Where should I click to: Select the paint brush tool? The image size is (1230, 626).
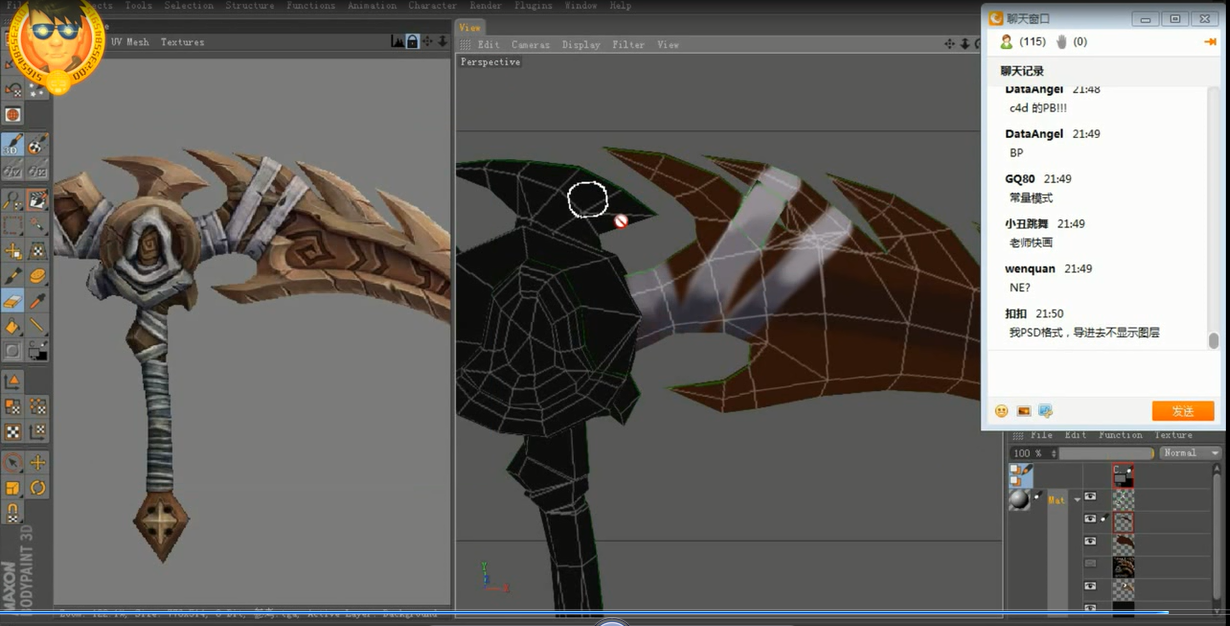[x=12, y=275]
